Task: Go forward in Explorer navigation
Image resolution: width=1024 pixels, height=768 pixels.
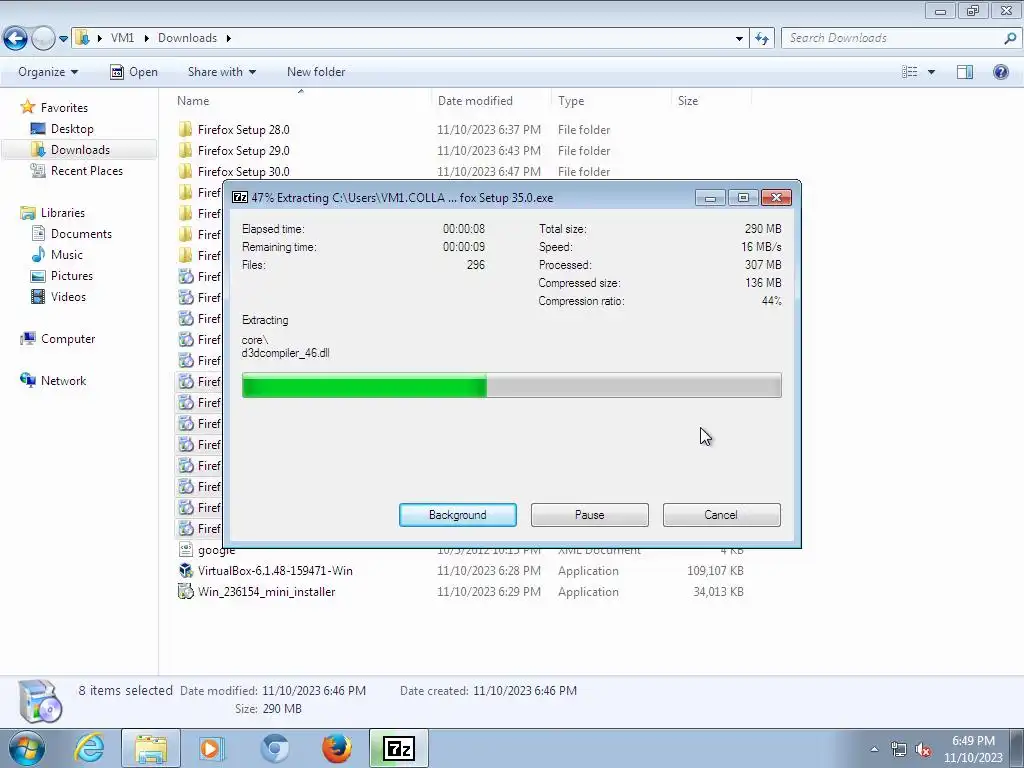Action: (x=42, y=39)
